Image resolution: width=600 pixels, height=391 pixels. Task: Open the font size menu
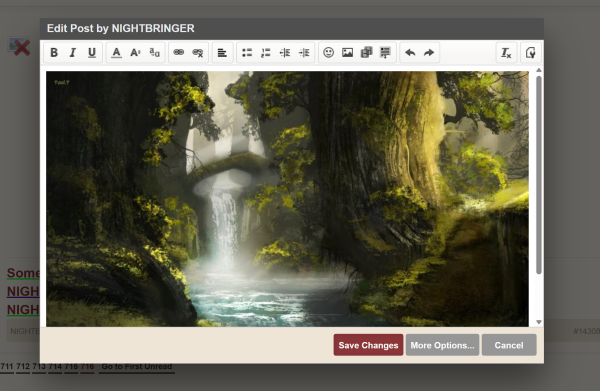[x=135, y=52]
